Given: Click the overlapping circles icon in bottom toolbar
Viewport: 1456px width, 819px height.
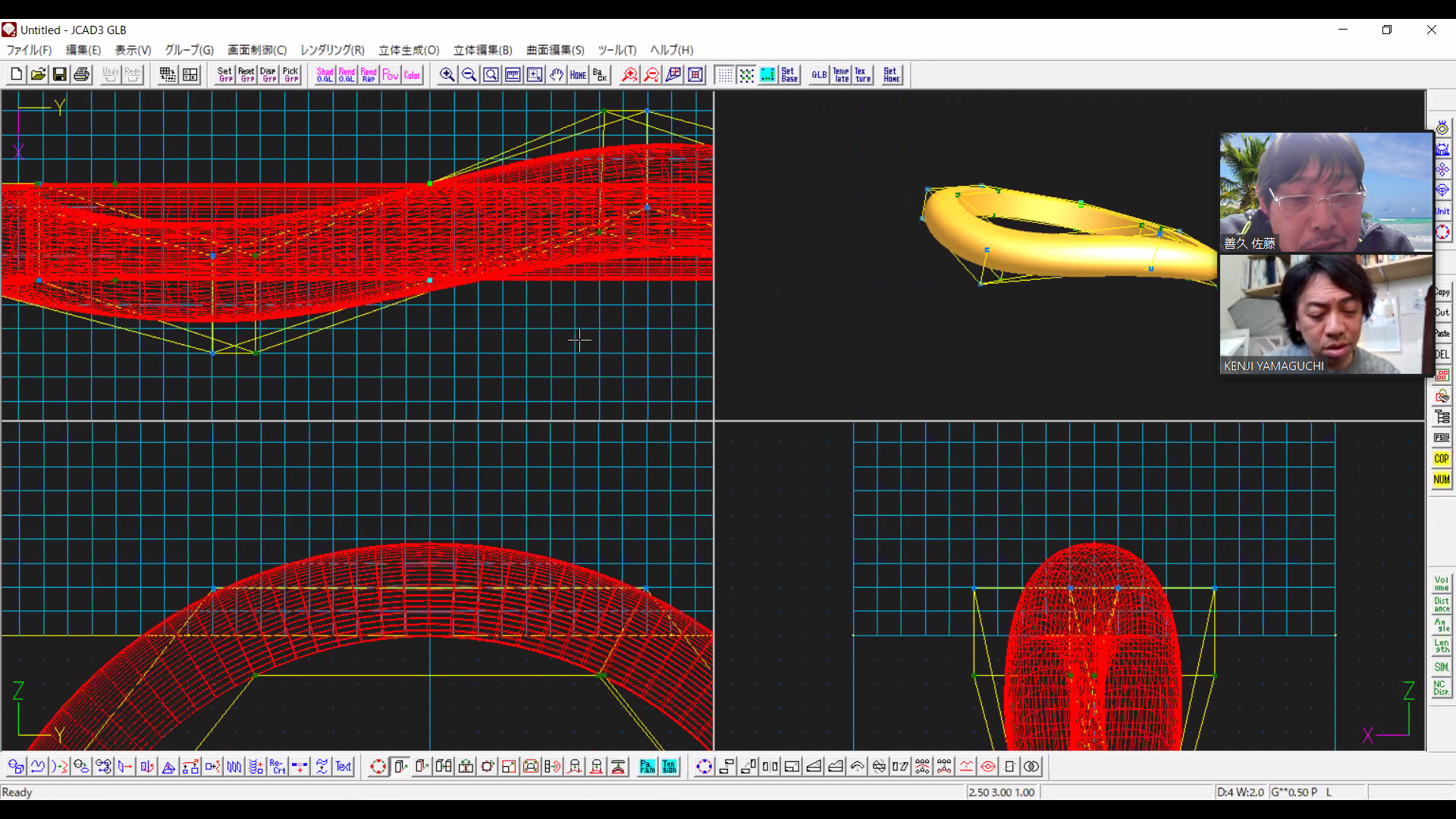Looking at the screenshot, I should coord(1031,767).
